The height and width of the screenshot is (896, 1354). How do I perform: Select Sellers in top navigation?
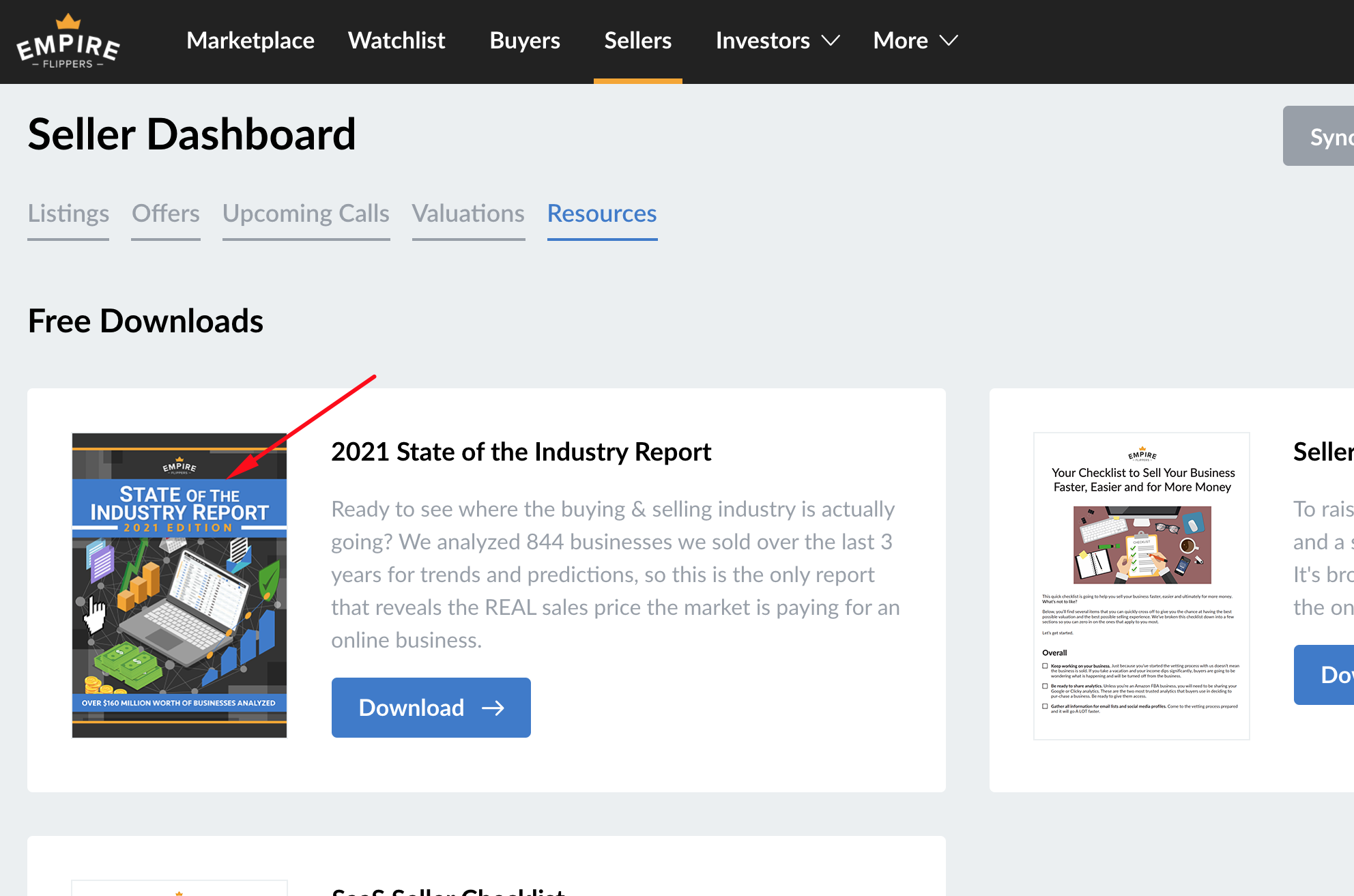[638, 40]
